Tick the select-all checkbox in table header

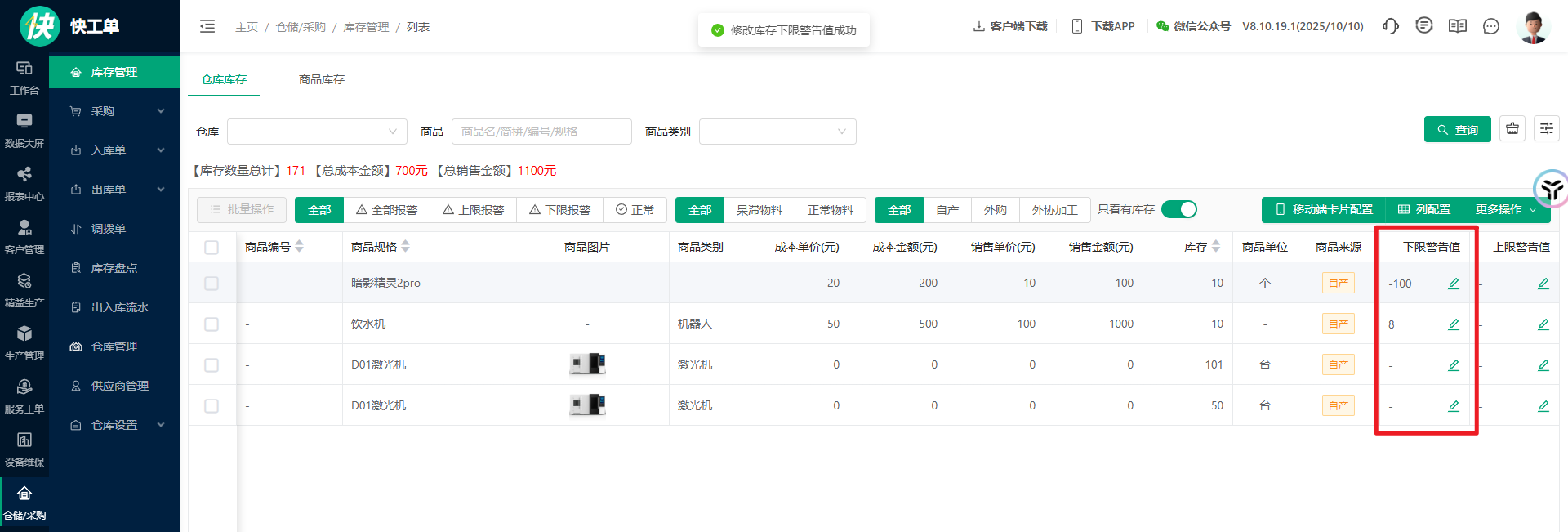click(x=212, y=248)
